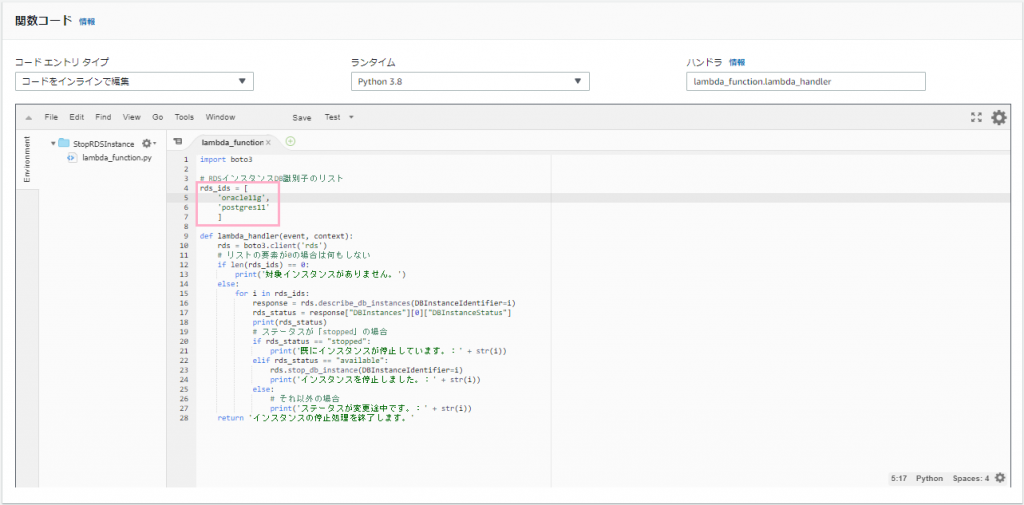Open the Environment side panel tab
This screenshot has height=505, width=1024.
(x=27, y=159)
